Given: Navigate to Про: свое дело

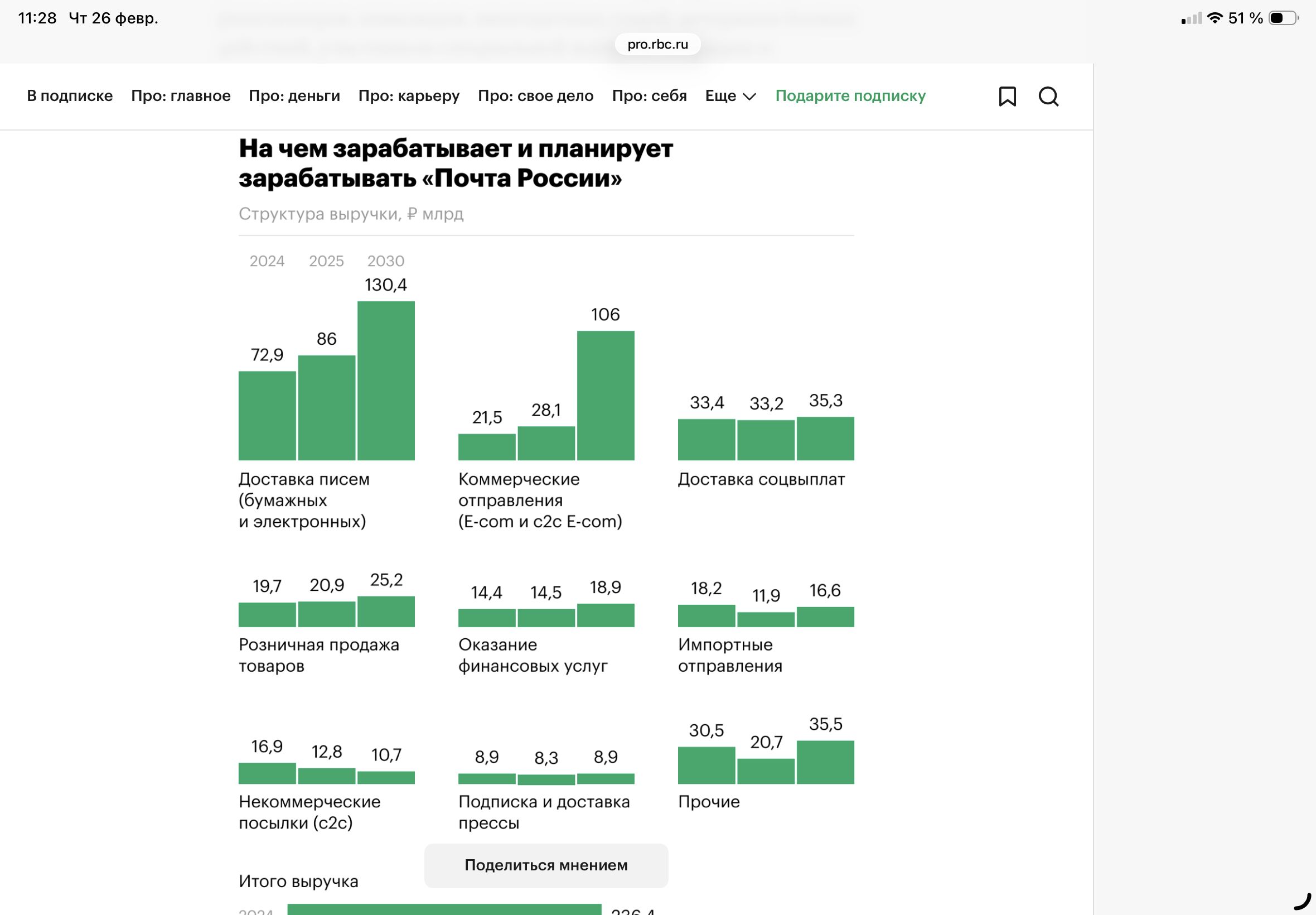Looking at the screenshot, I should point(535,96).
